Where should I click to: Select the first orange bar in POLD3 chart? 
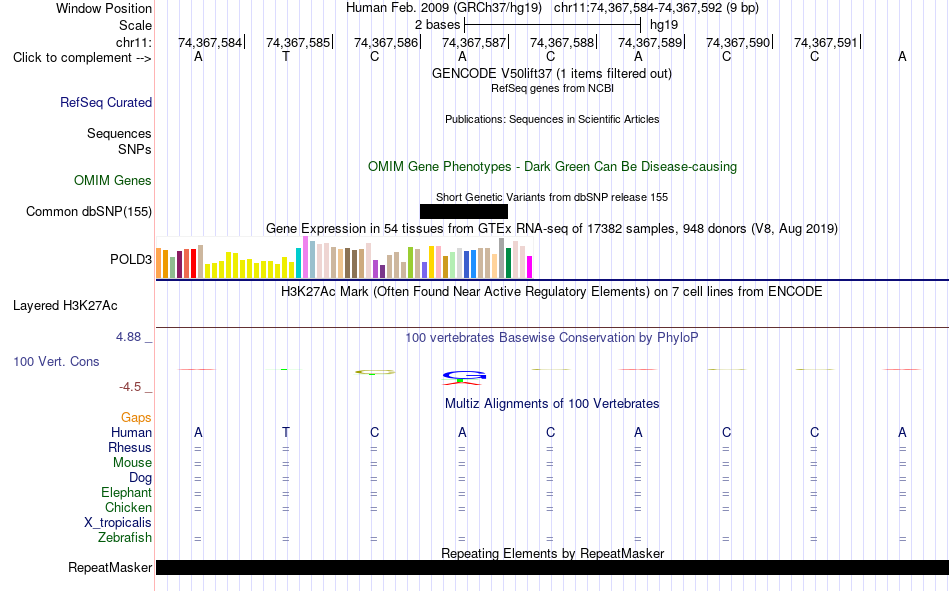(x=159, y=263)
